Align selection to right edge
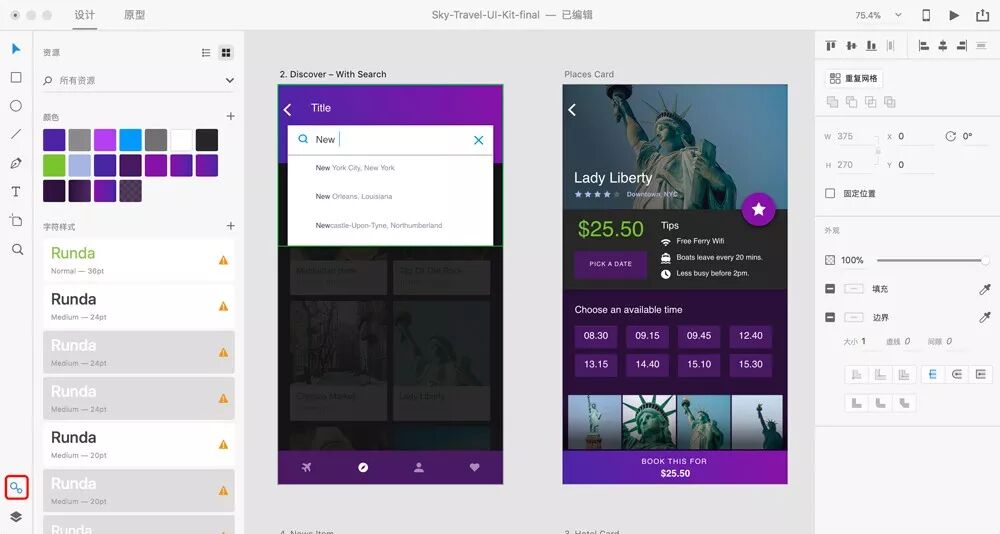Screen dimensions: 1000x534 pos(962,45)
